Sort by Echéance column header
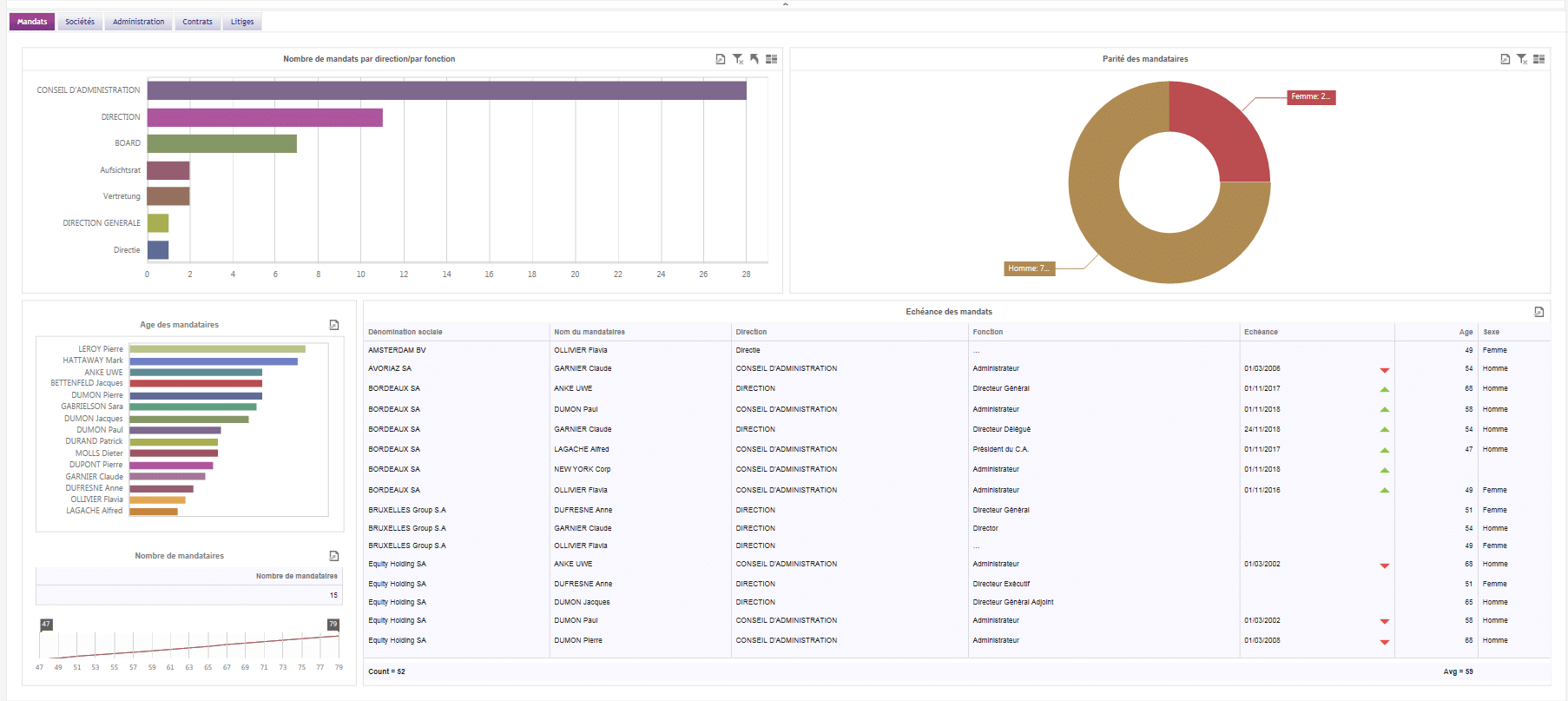1568x701 pixels. pos(1261,332)
